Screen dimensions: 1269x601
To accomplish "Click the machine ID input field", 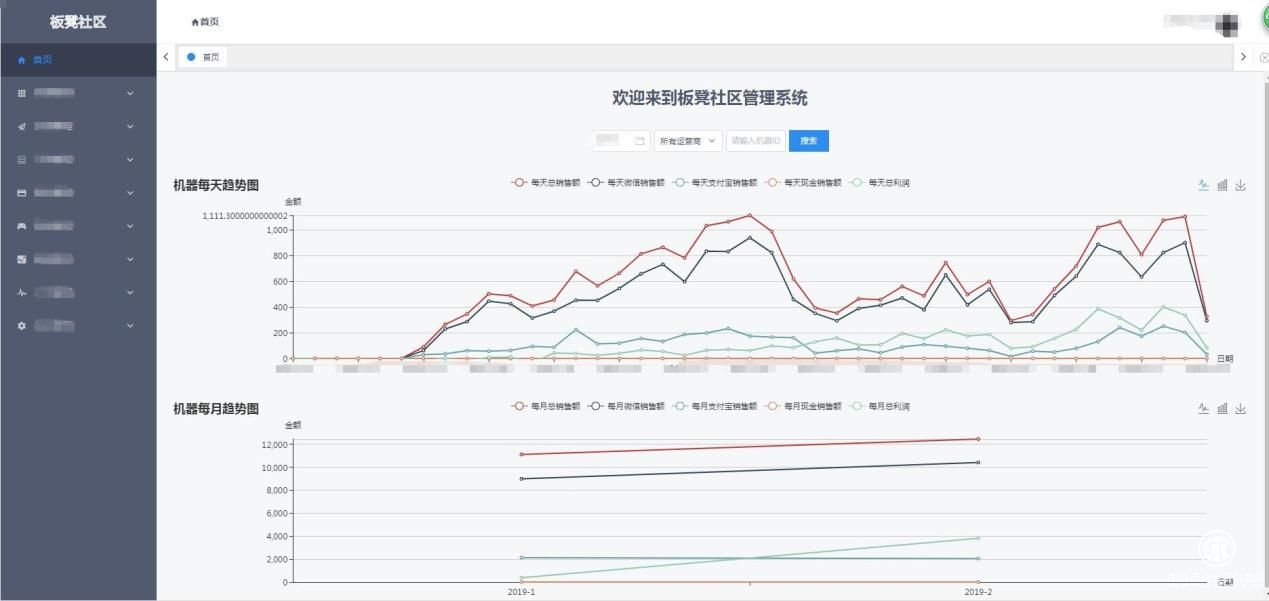I will [755, 141].
